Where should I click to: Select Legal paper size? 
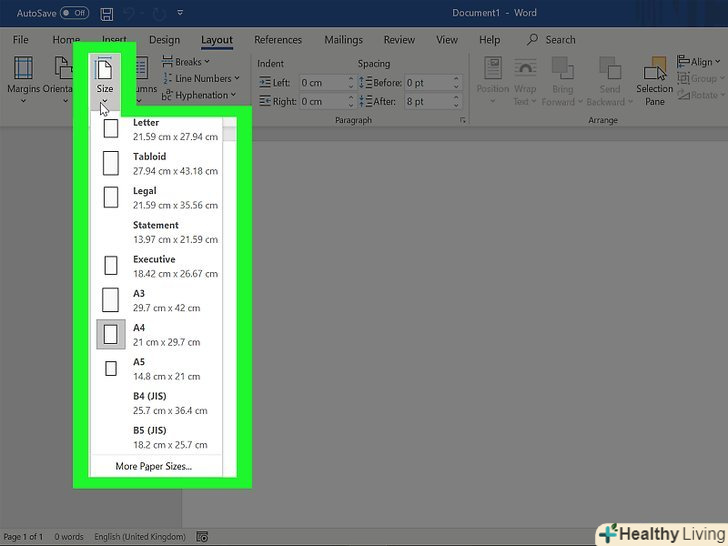tap(156, 197)
